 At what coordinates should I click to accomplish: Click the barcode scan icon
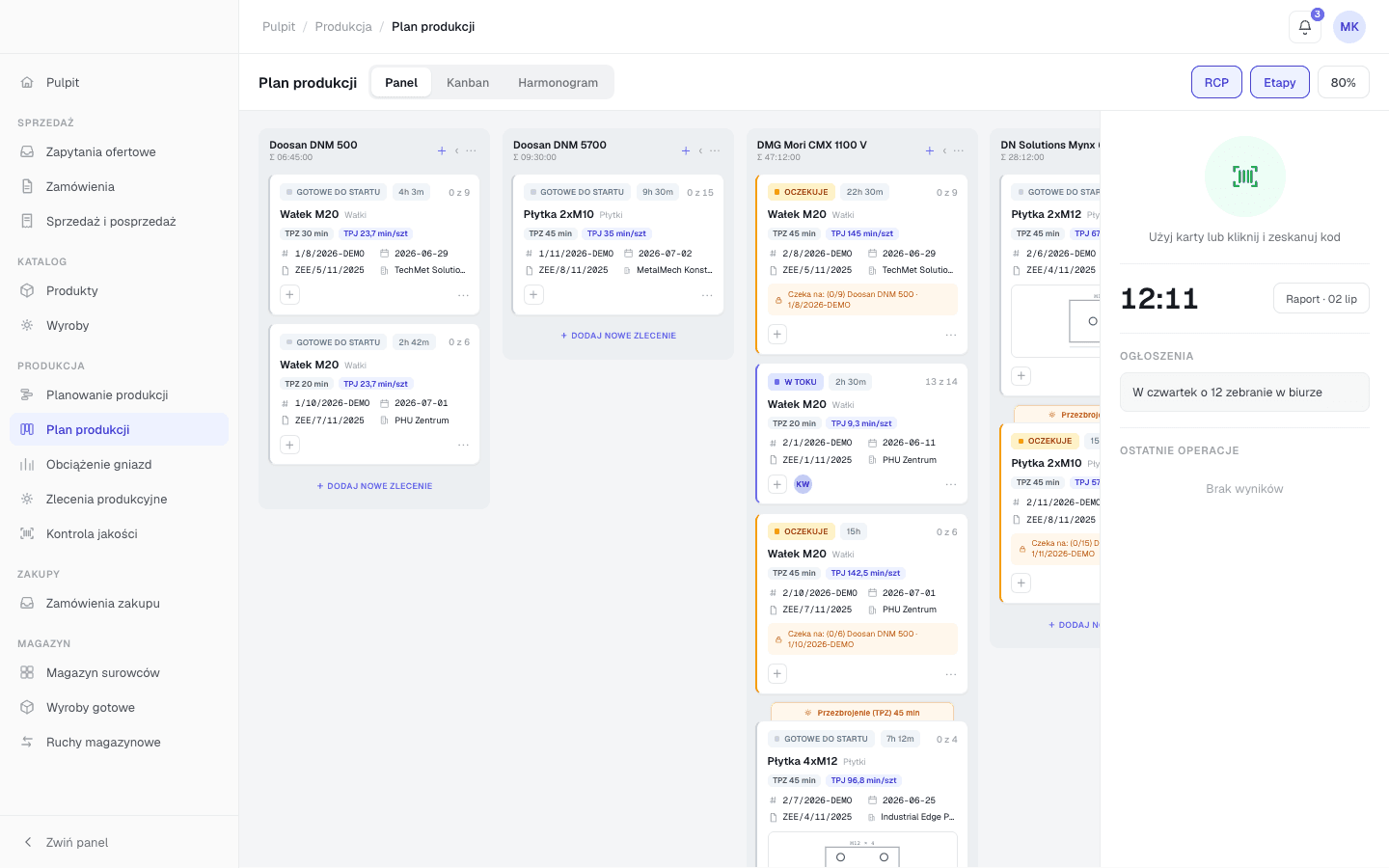coord(1244,176)
